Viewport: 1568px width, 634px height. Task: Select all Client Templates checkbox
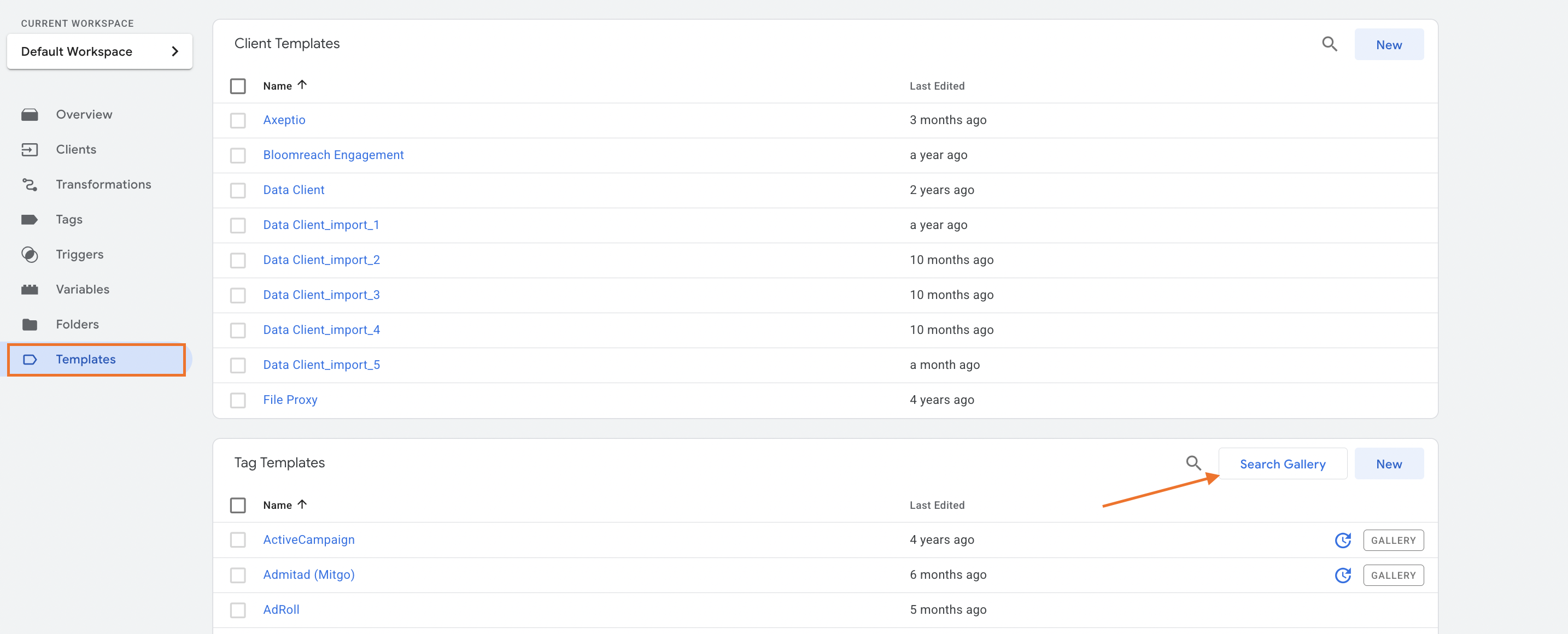(238, 86)
